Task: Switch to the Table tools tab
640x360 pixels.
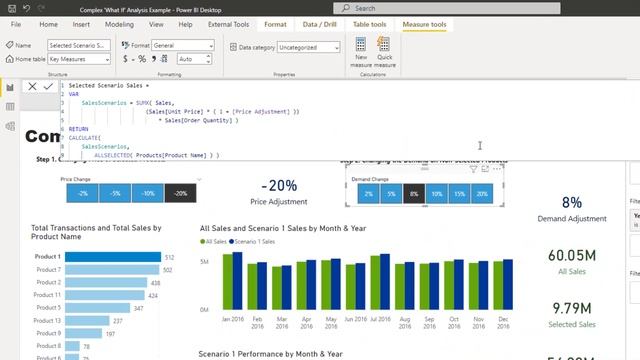Action: tap(369, 24)
